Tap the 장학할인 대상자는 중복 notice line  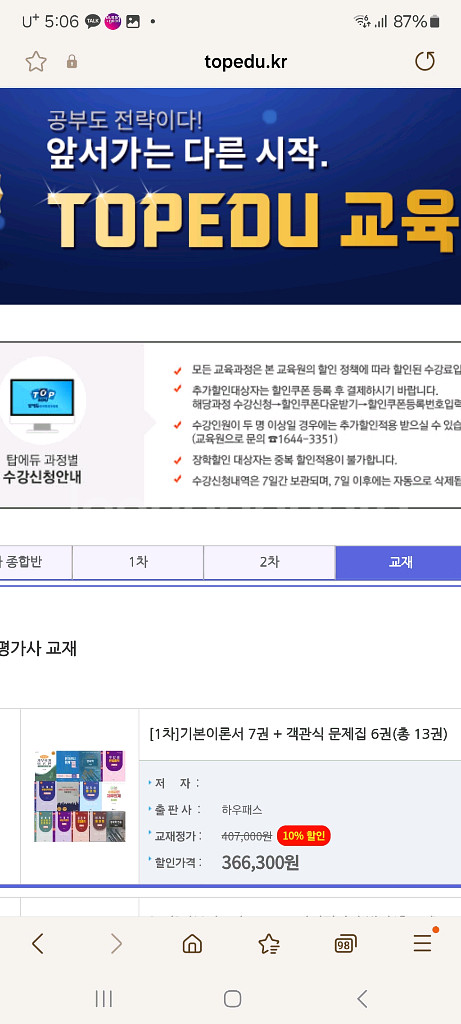(294, 460)
